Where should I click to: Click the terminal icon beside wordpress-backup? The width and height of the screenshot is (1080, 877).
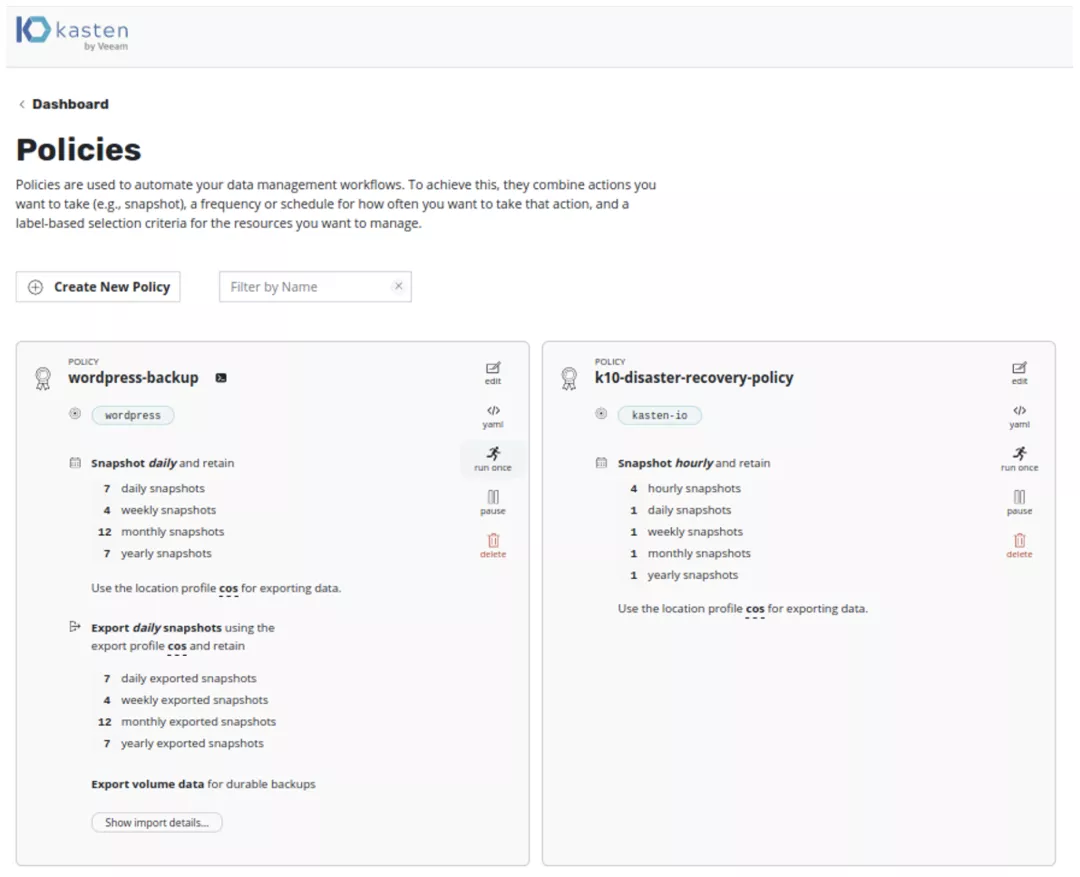click(221, 378)
